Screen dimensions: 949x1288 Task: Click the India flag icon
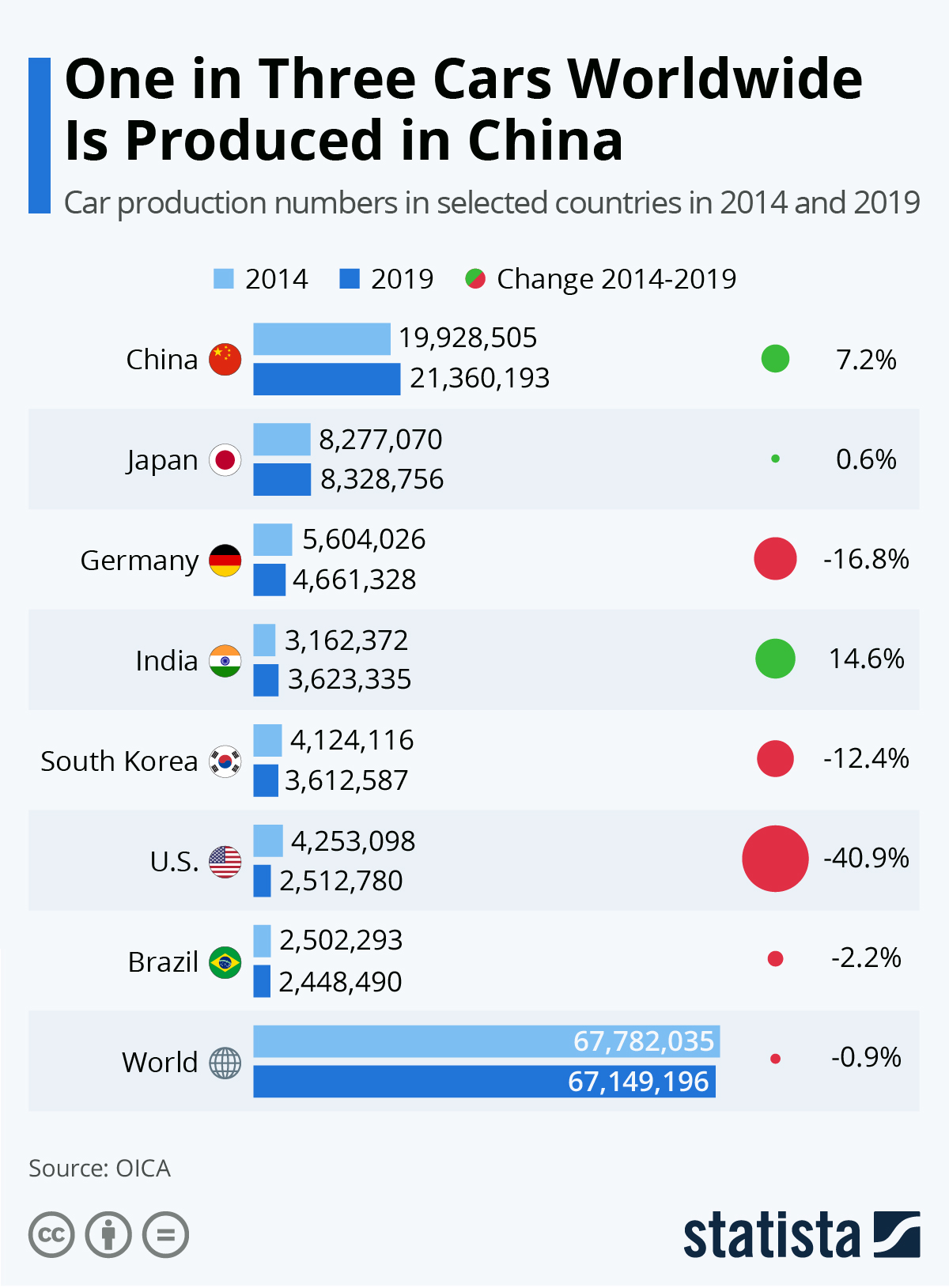[225, 660]
